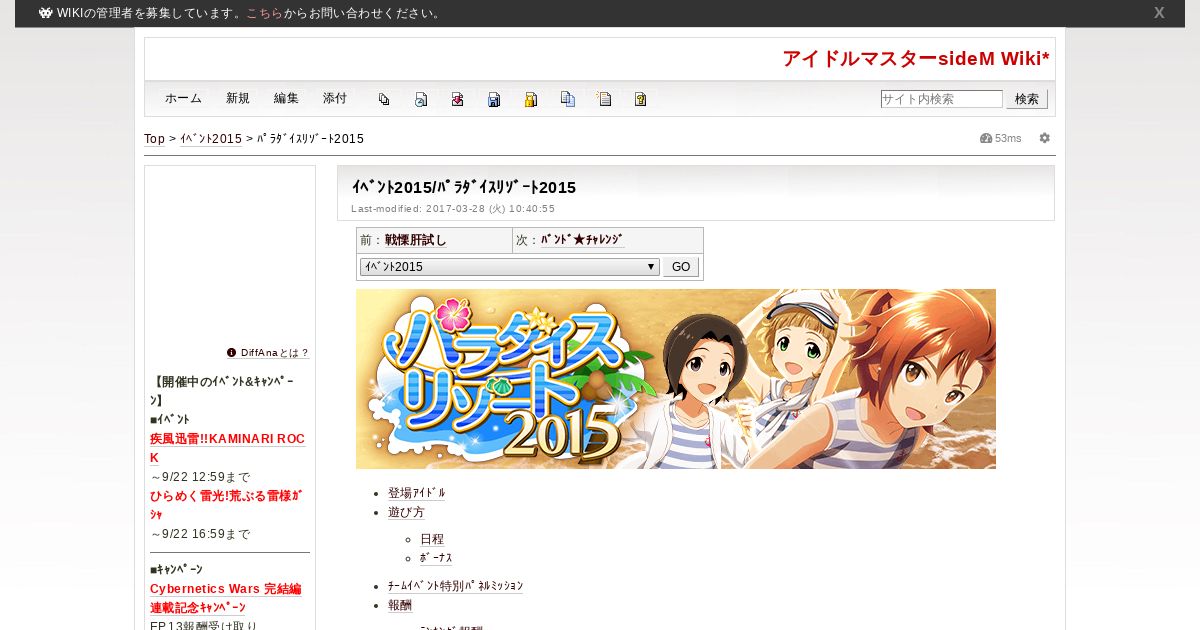Go to Top breadcrumb link
This screenshot has width=1200, height=630.
point(155,139)
